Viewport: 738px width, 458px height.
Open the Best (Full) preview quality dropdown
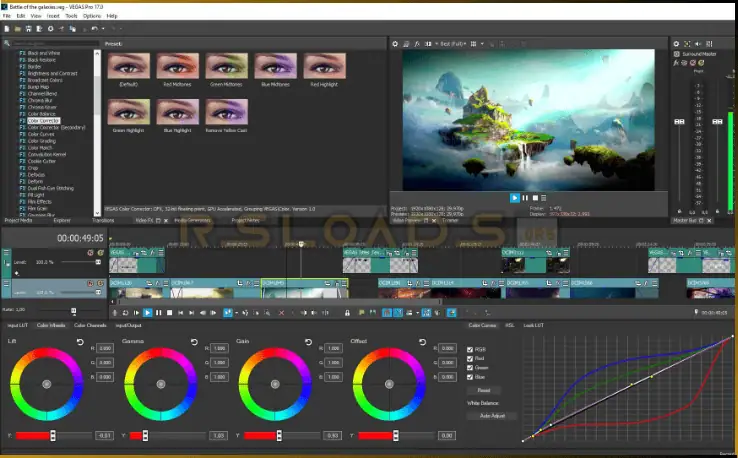[453, 44]
